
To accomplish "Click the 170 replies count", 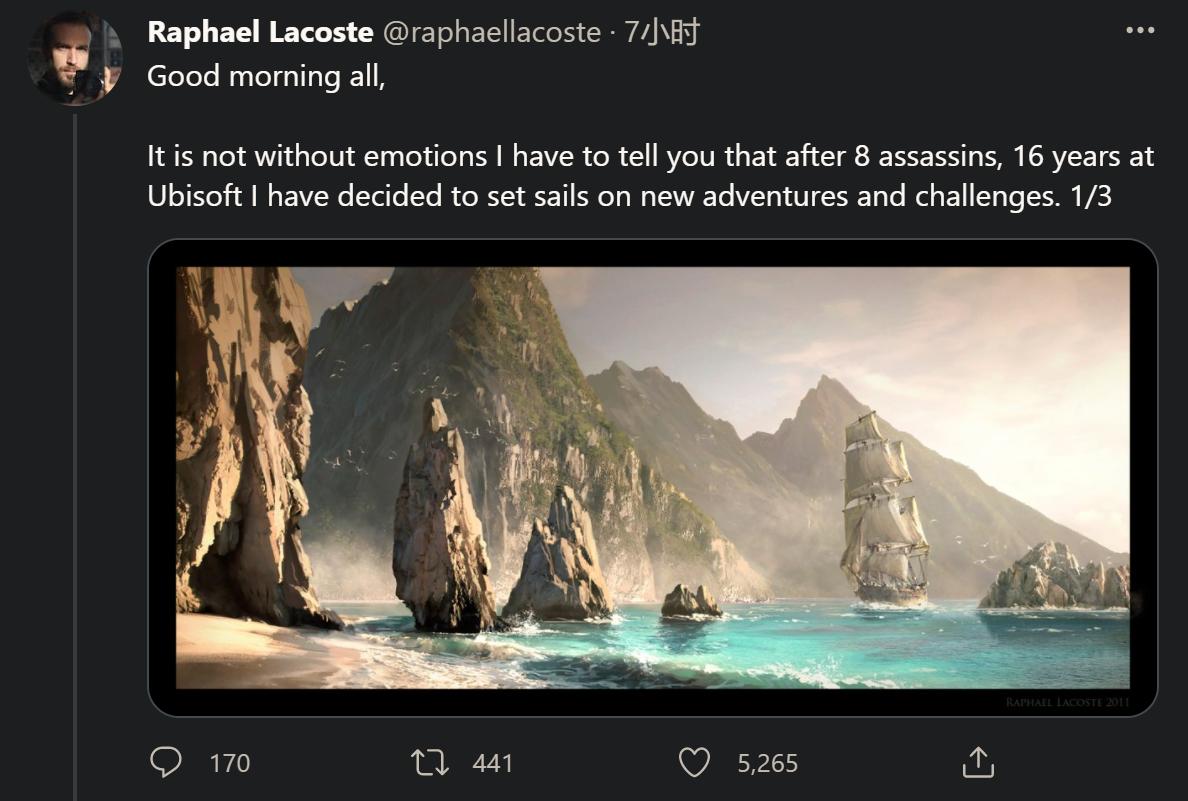I will (x=230, y=764).
